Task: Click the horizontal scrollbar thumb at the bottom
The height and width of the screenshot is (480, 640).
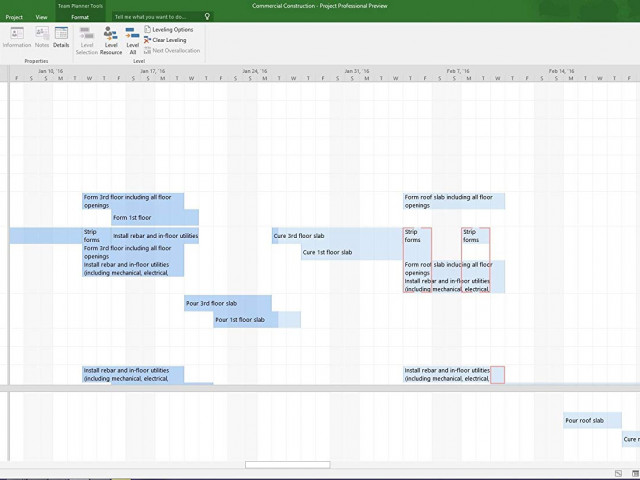Action: point(287,464)
